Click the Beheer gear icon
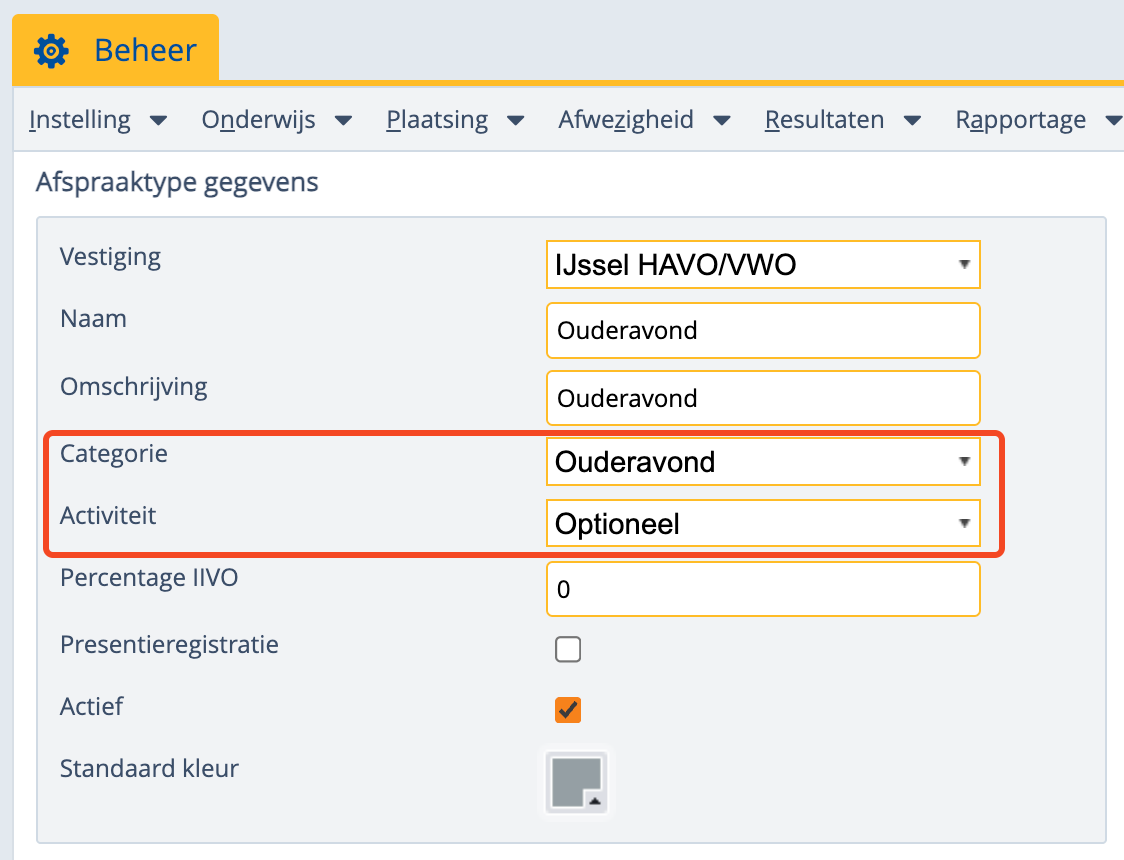 pos(51,50)
